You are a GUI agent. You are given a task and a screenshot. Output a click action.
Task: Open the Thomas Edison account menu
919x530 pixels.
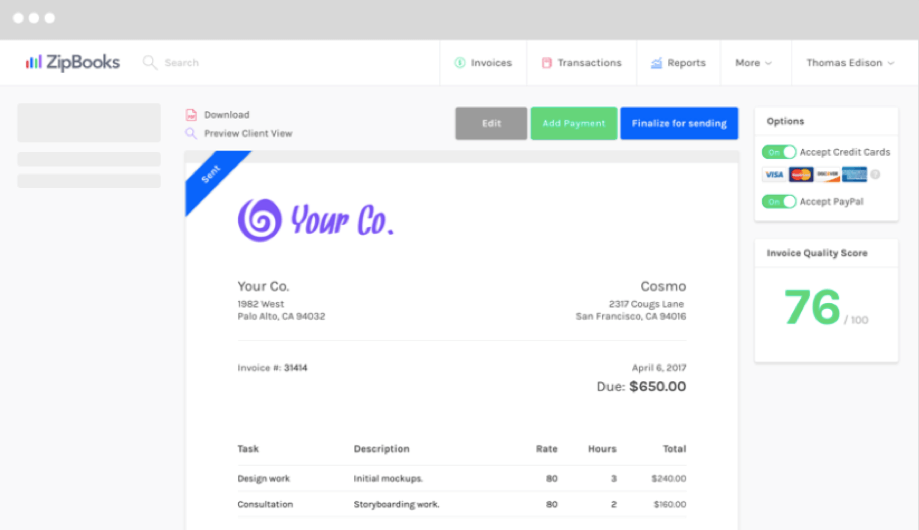(850, 63)
